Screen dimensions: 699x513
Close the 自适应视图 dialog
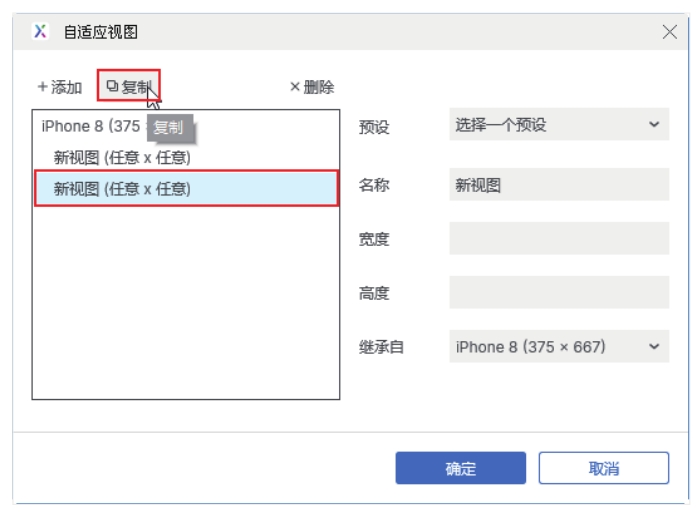click(x=670, y=32)
